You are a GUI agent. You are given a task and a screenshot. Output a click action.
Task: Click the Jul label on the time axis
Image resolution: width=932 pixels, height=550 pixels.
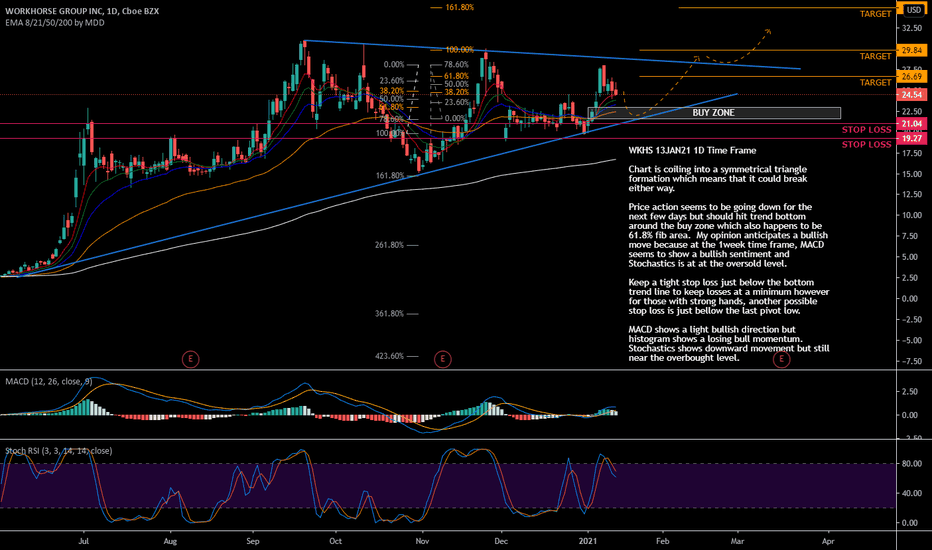tap(84, 541)
